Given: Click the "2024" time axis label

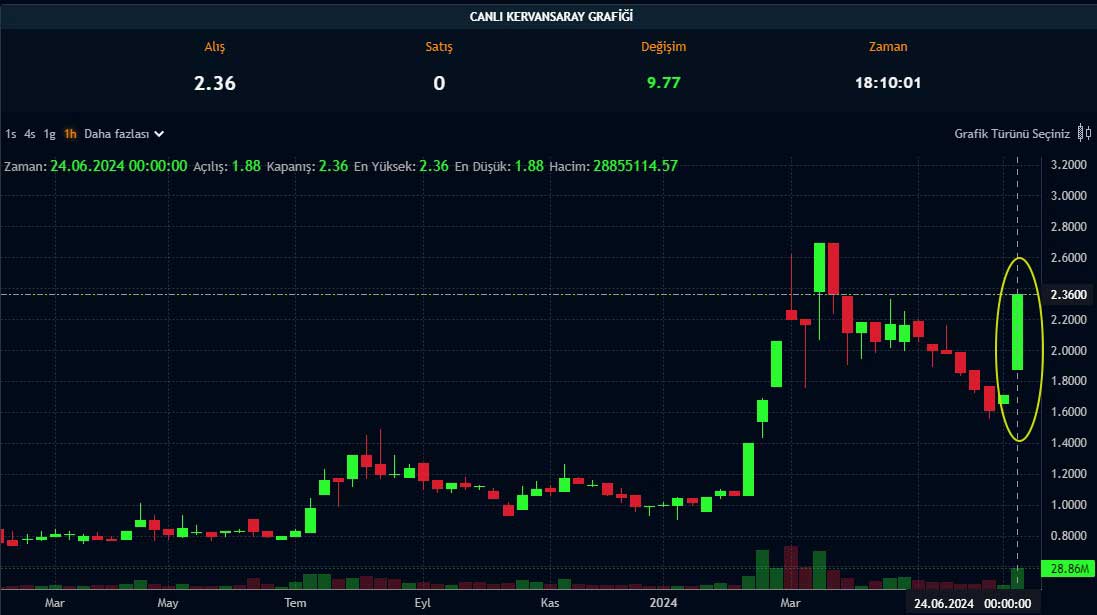Looking at the screenshot, I should pyautogui.click(x=663, y=603).
